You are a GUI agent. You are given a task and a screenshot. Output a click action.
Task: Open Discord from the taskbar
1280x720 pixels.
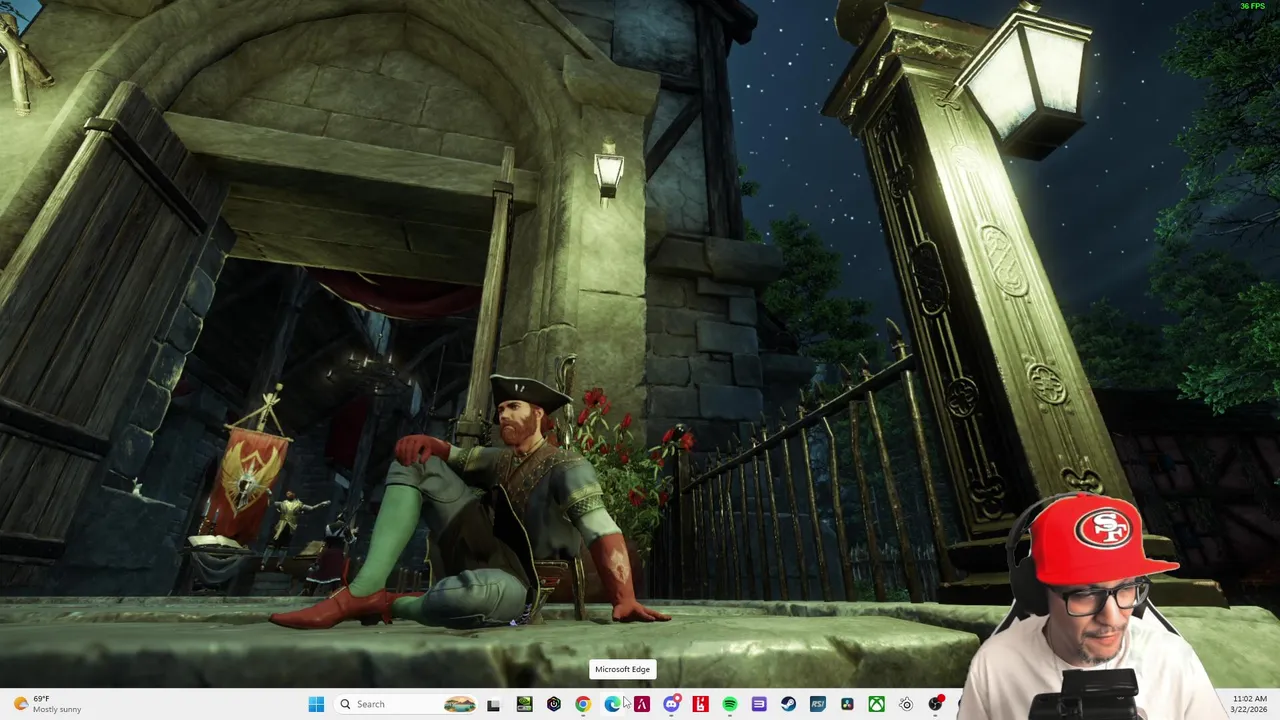point(671,704)
